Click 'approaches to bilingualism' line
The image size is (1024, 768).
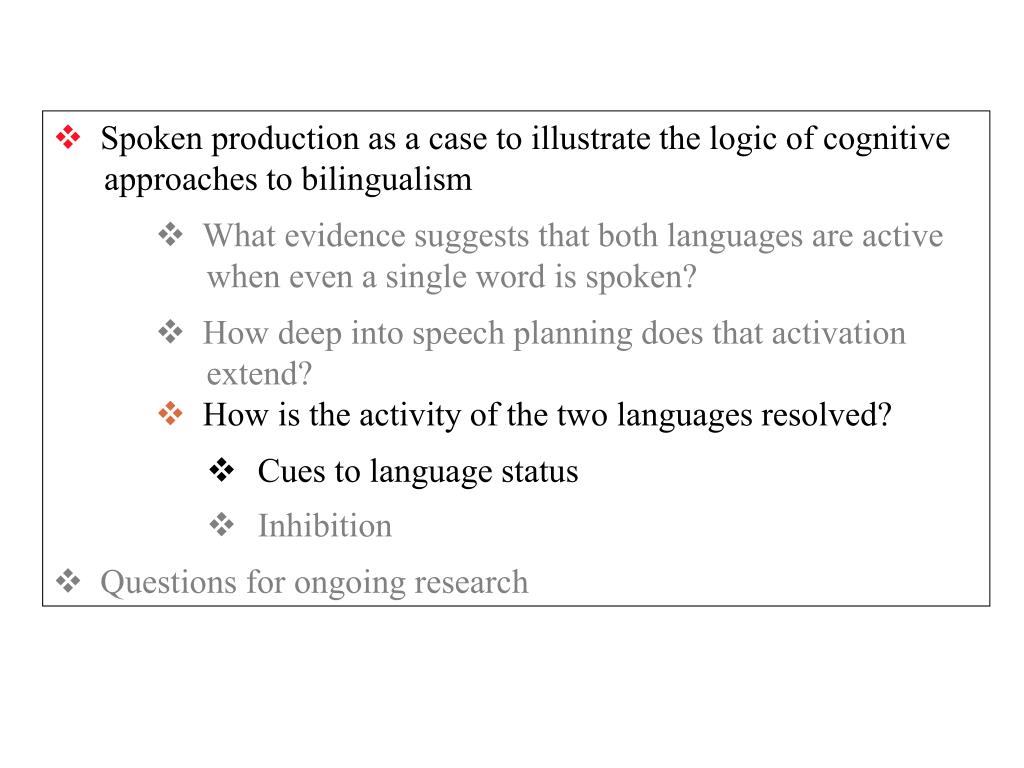click(x=288, y=180)
